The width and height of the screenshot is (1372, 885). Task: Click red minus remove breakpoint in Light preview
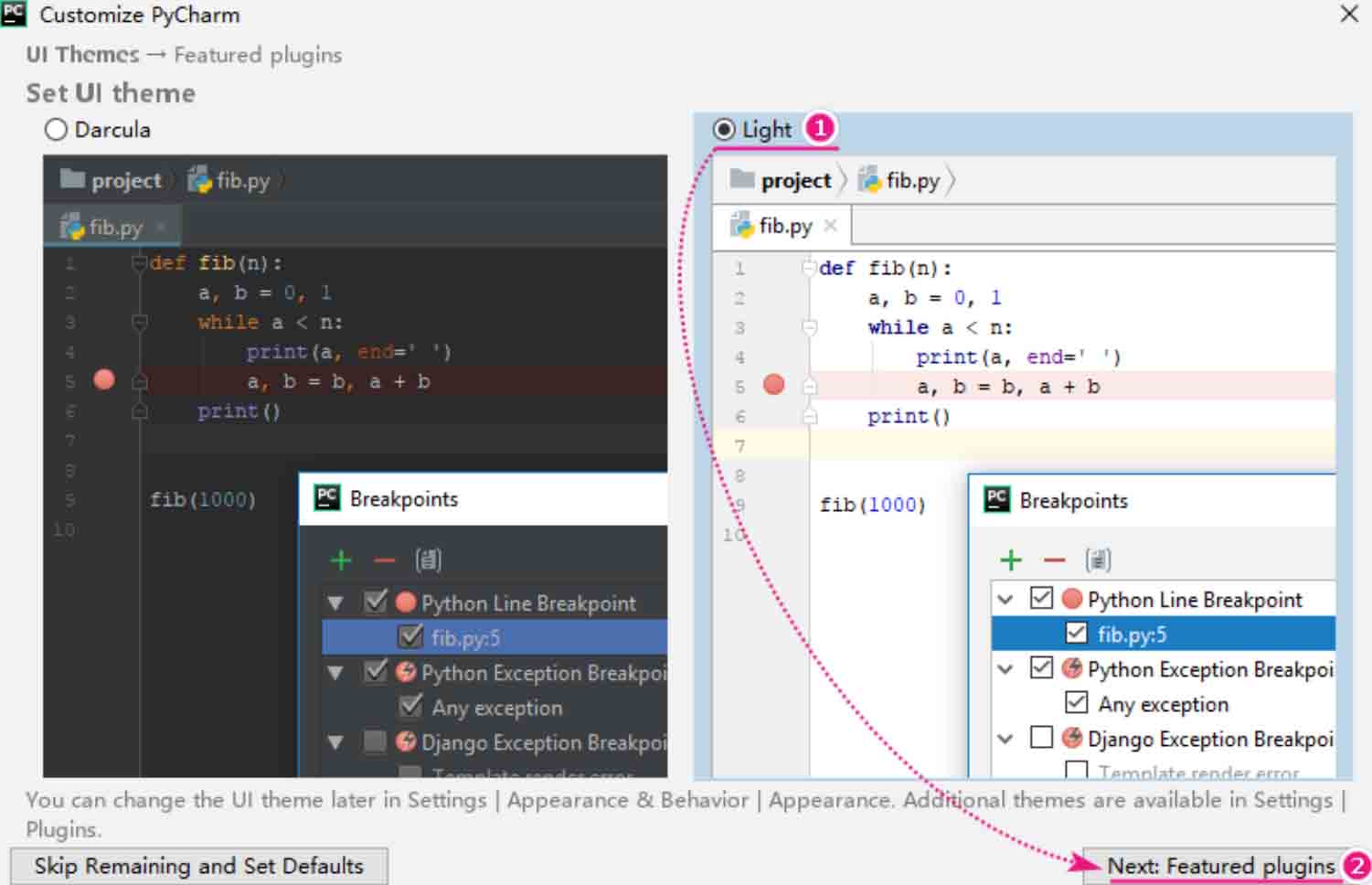[x=1055, y=560]
